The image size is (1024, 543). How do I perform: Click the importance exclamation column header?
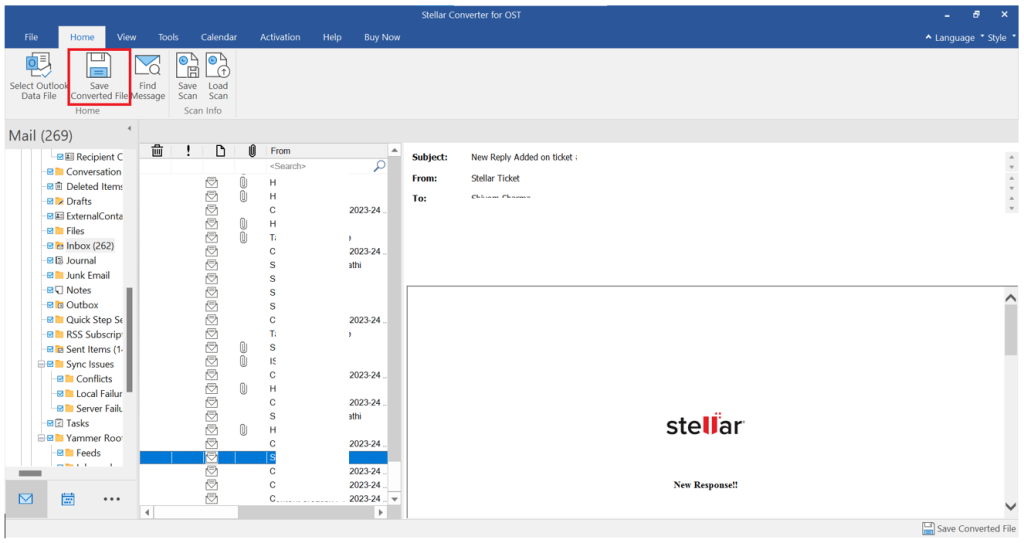(188, 151)
